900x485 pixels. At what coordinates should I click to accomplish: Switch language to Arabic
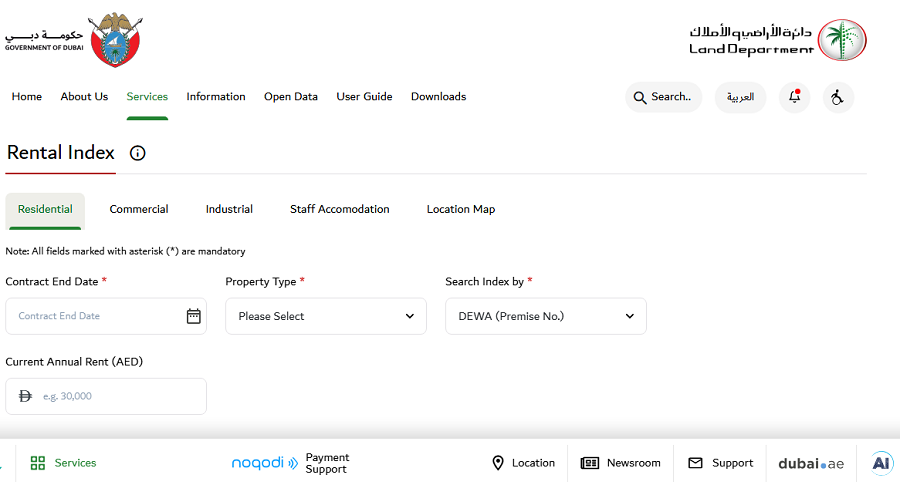740,97
